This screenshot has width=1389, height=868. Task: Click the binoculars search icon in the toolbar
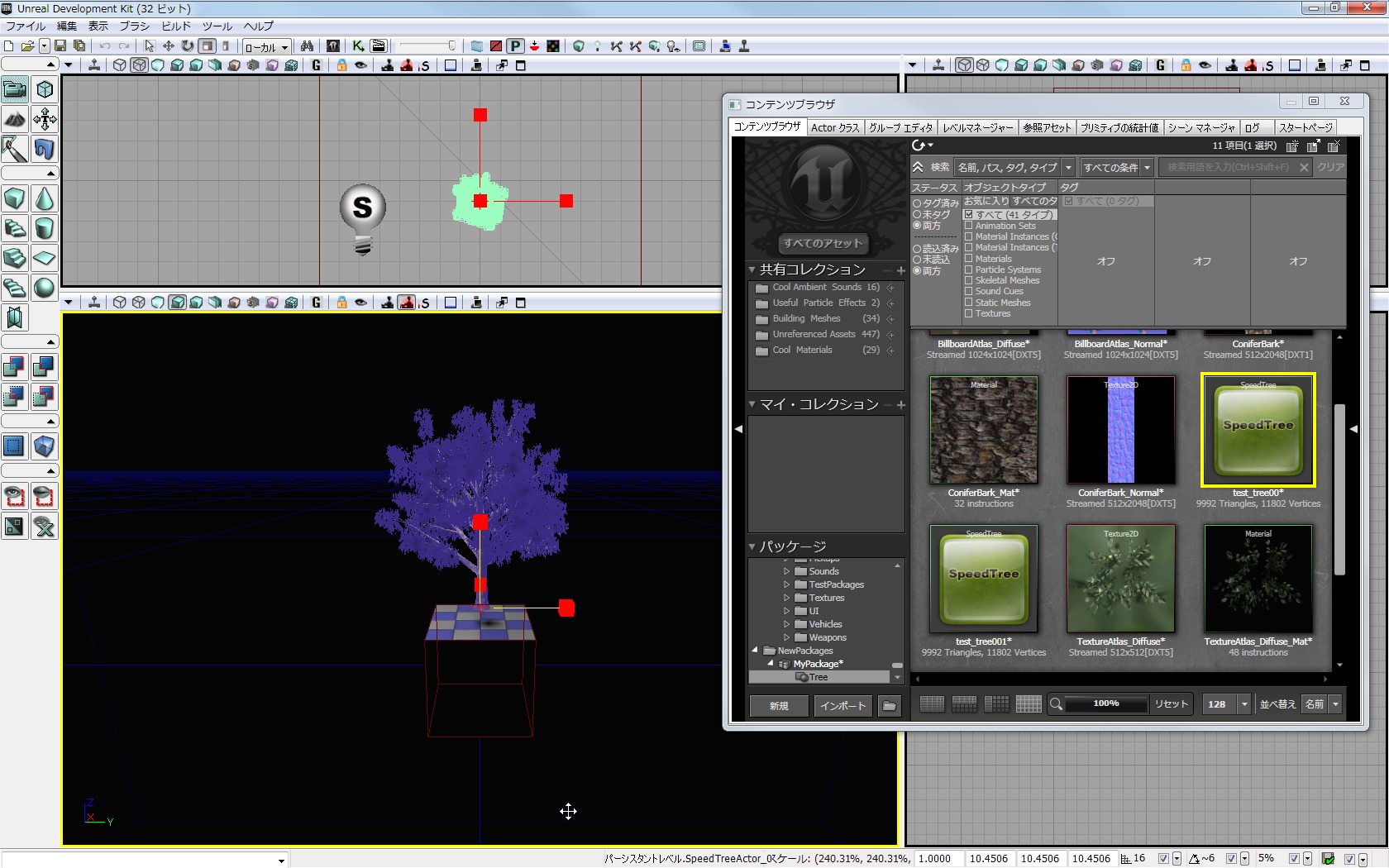click(x=307, y=46)
